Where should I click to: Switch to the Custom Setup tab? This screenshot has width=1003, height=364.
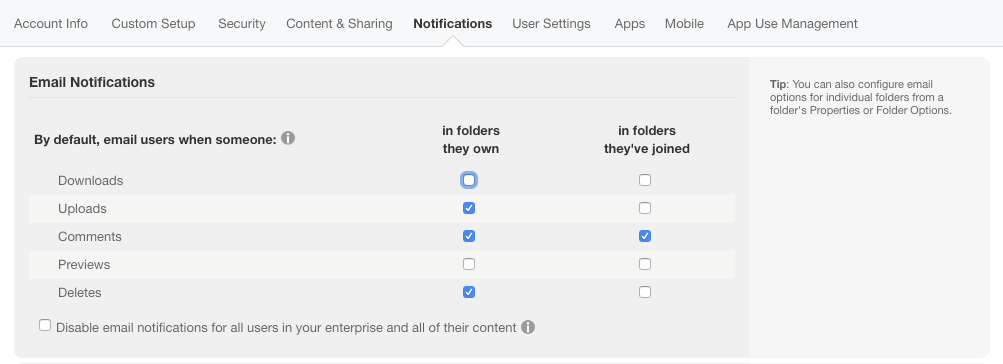(x=154, y=24)
